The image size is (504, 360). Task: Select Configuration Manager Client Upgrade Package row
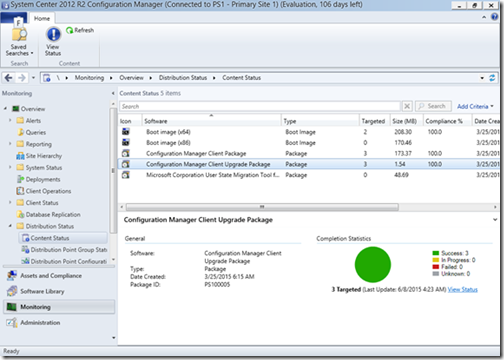coord(309,164)
